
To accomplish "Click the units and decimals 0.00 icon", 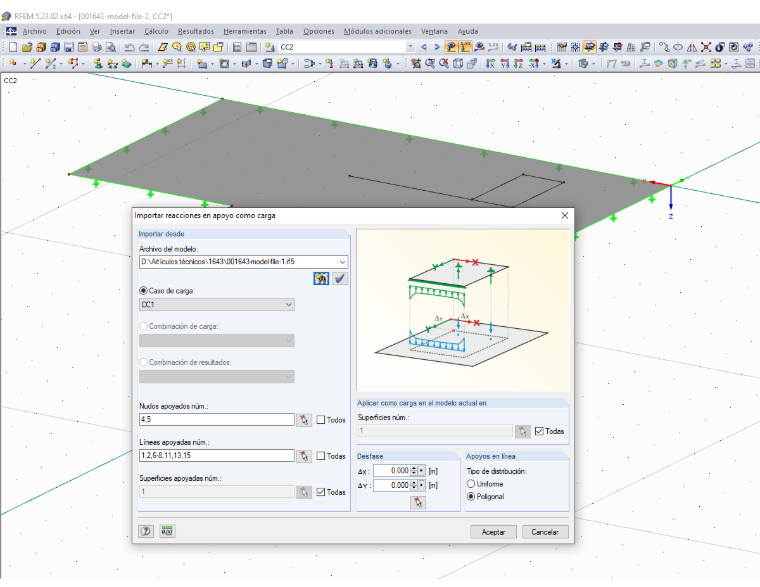I will 167,531.
